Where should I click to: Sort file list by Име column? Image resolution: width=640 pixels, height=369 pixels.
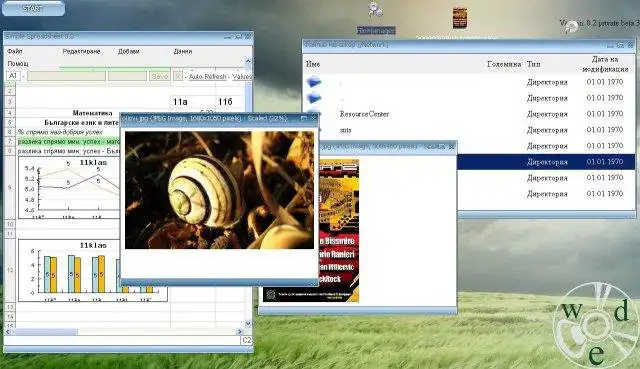coord(313,64)
